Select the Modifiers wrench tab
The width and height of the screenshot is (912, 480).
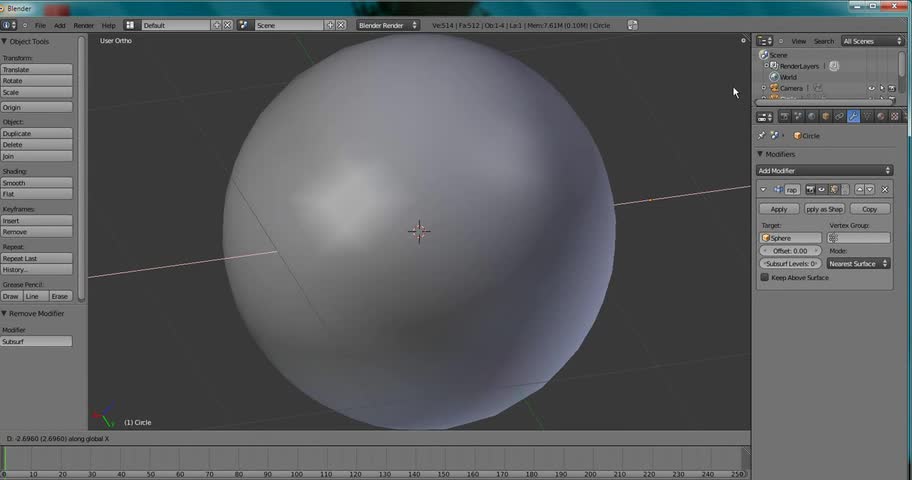tap(853, 116)
